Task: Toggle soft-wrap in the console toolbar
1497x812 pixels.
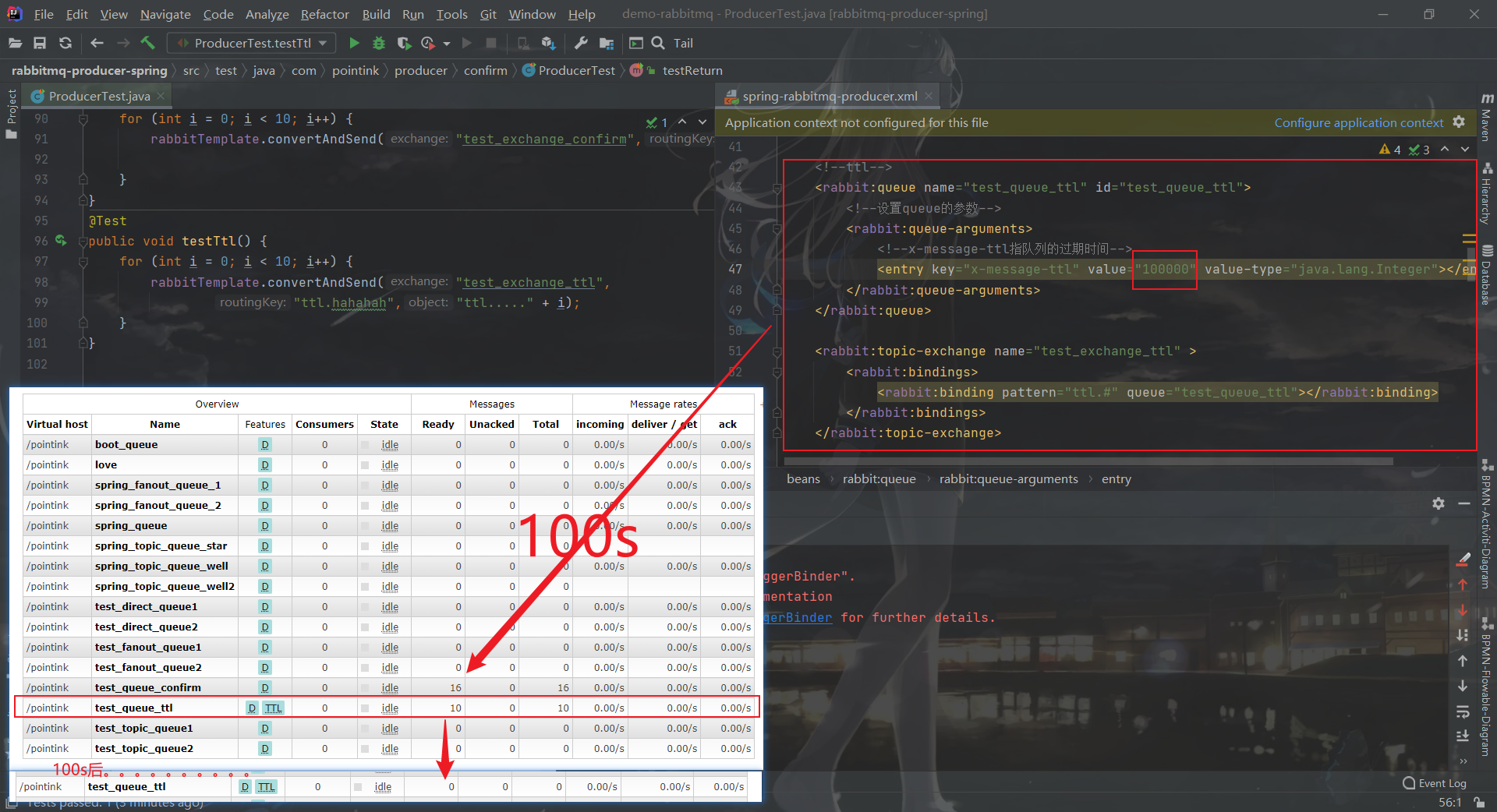Action: click(1463, 711)
